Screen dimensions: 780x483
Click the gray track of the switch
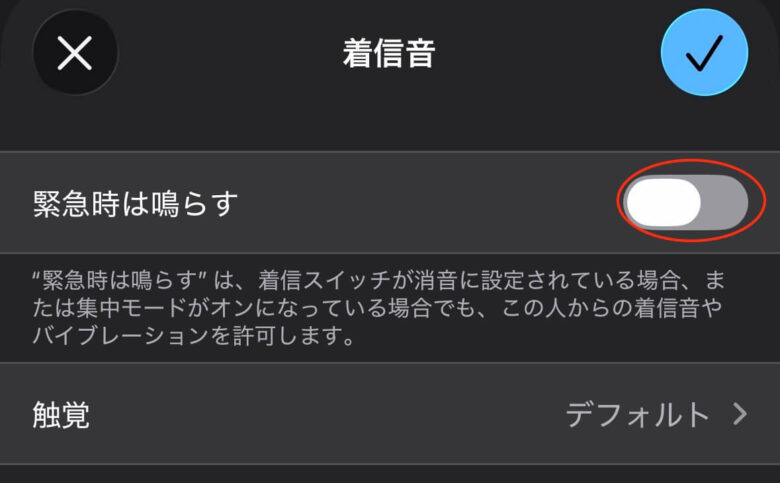724,202
